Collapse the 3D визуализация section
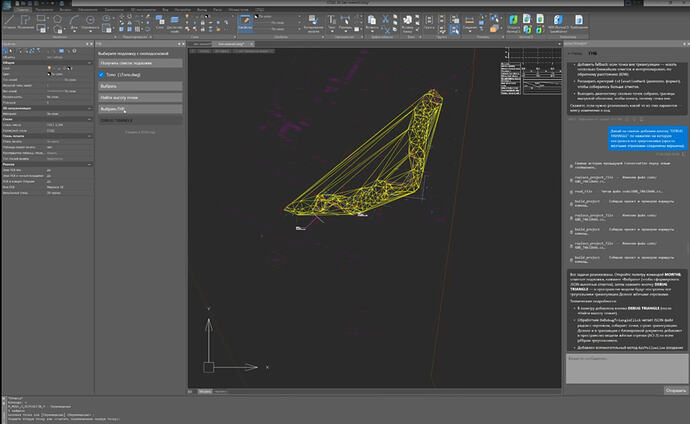The image size is (690, 424). click(89, 108)
